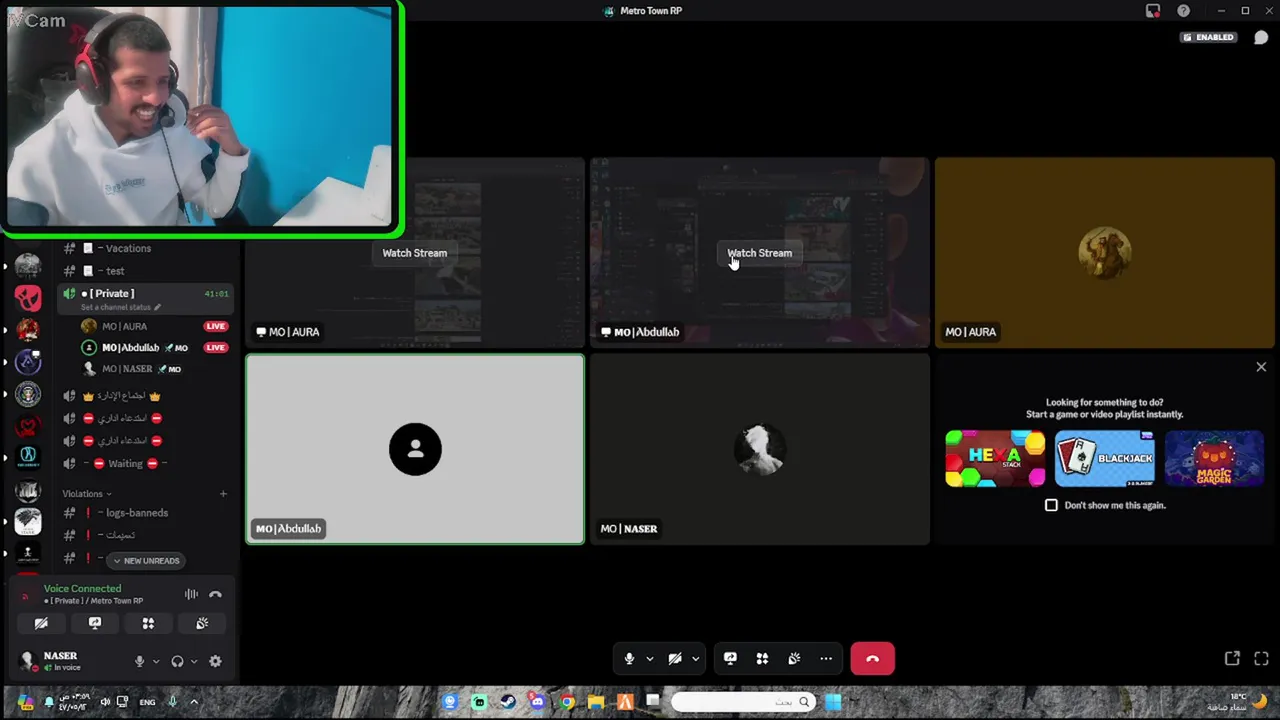Enter full screen call view
This screenshot has height=720, width=1280.
click(1261, 658)
